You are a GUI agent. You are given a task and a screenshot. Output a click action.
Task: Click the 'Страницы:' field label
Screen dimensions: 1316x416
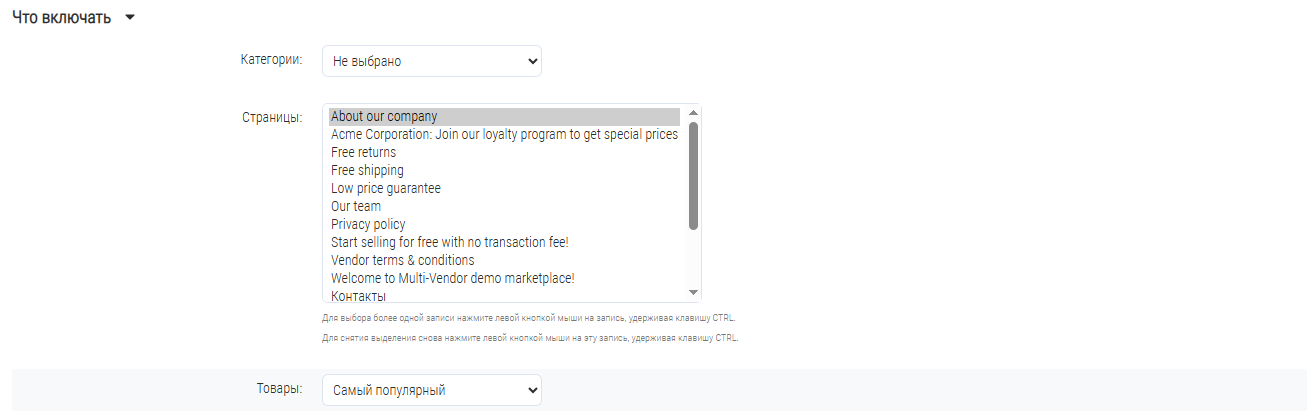[273, 117]
